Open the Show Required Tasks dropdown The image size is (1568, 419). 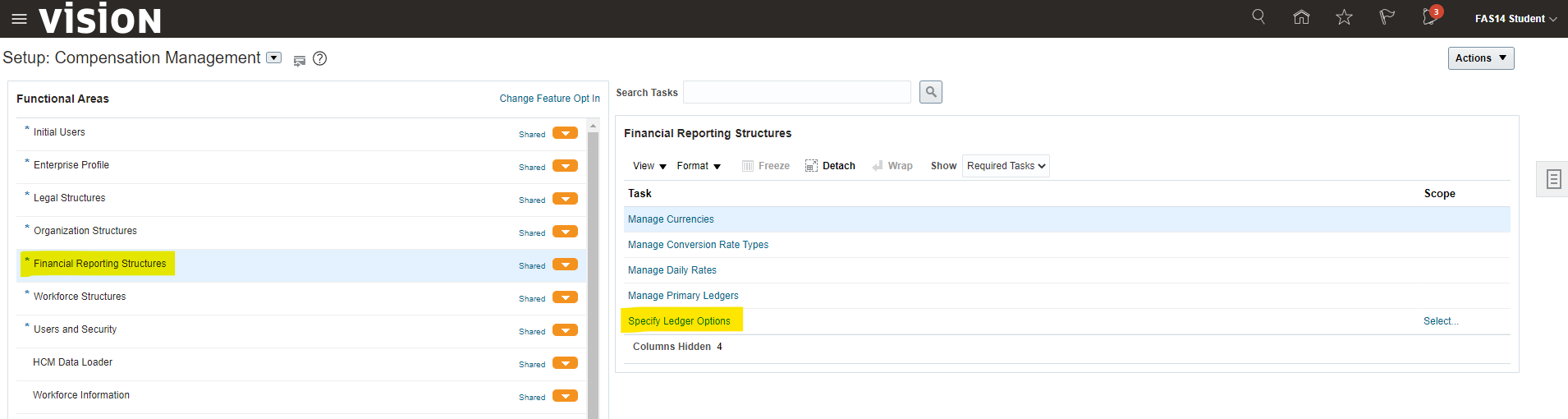point(1006,166)
